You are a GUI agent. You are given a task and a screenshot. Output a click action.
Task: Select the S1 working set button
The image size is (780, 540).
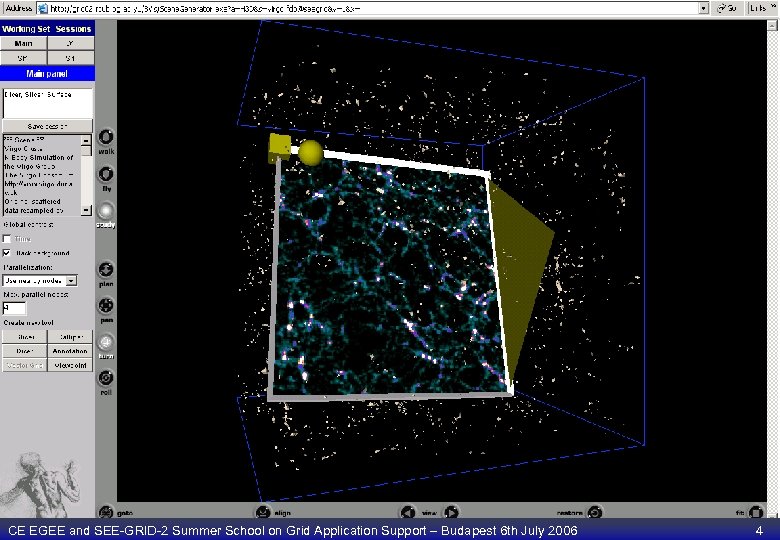point(71,58)
